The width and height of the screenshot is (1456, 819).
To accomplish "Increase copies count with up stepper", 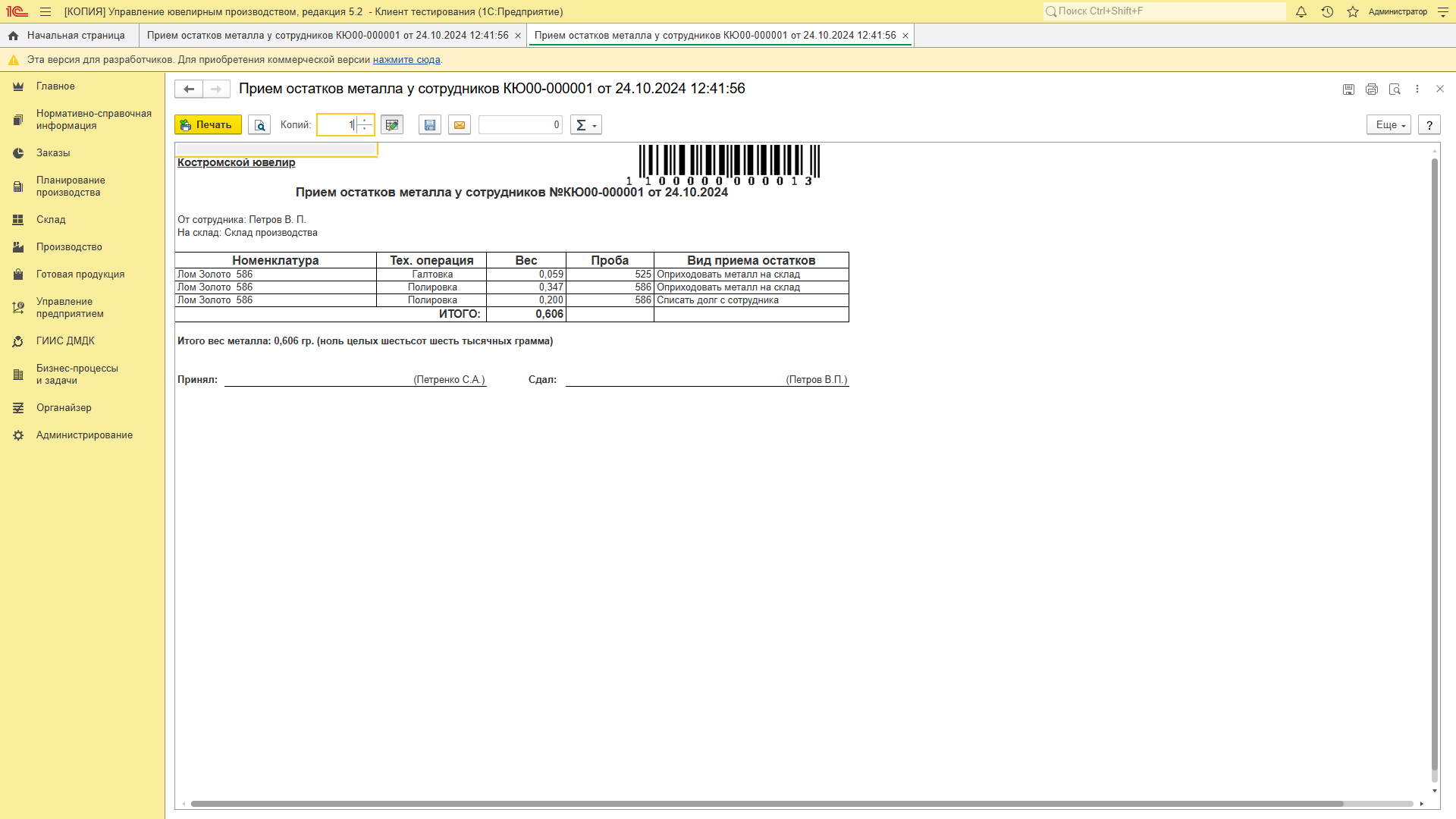I will (x=365, y=121).
